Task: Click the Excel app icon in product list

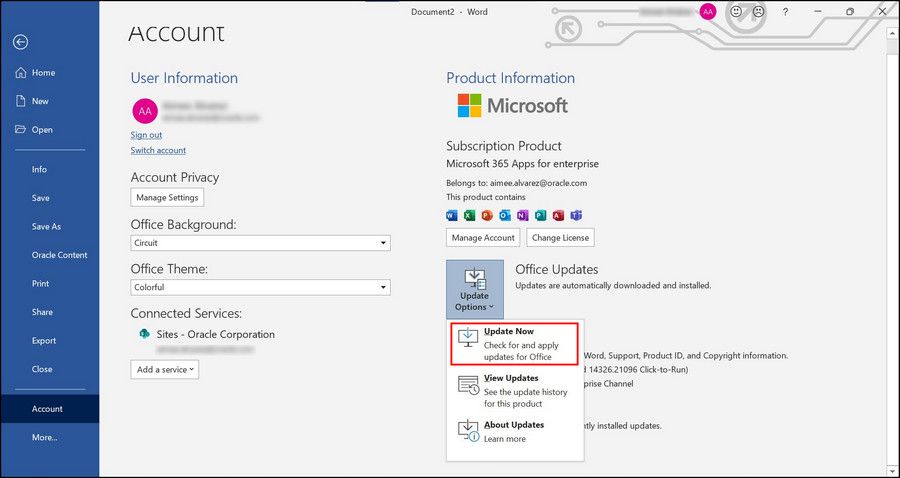Action: coord(470,215)
